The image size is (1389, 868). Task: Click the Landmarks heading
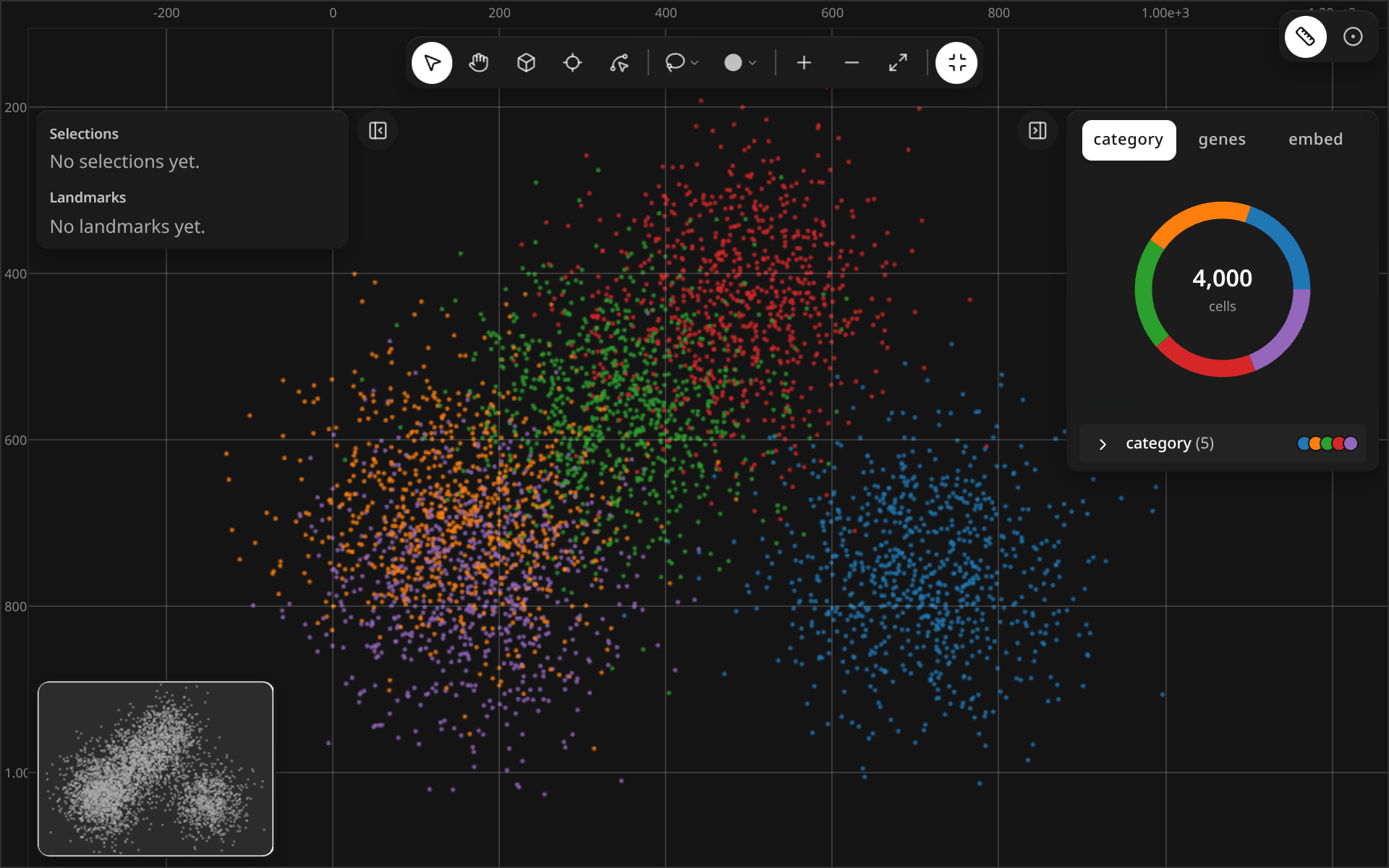click(x=88, y=197)
